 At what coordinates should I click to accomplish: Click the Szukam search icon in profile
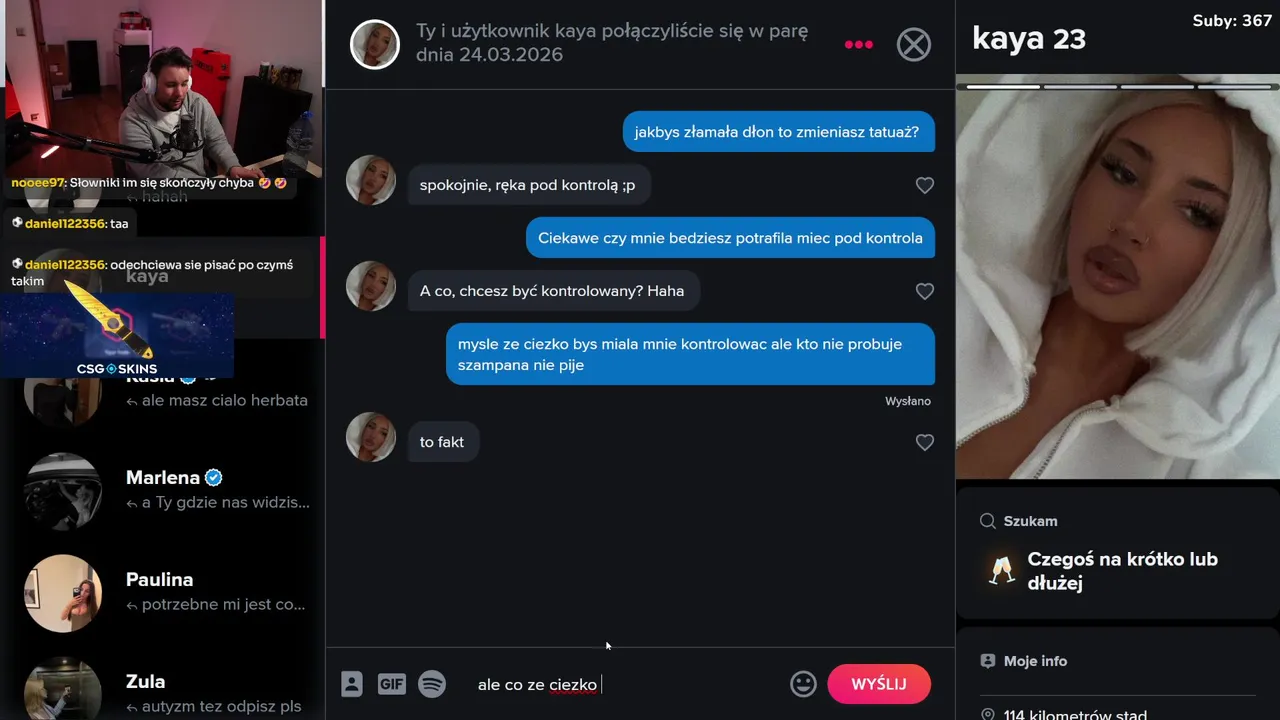pyautogui.click(x=988, y=521)
